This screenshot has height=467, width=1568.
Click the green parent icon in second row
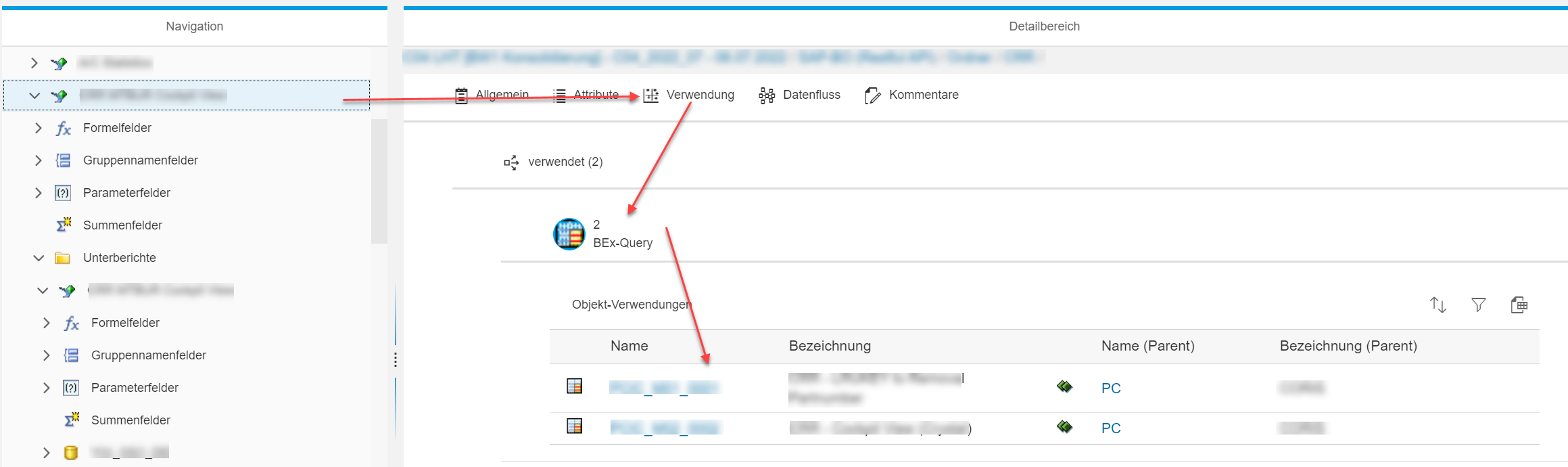pos(1064,427)
